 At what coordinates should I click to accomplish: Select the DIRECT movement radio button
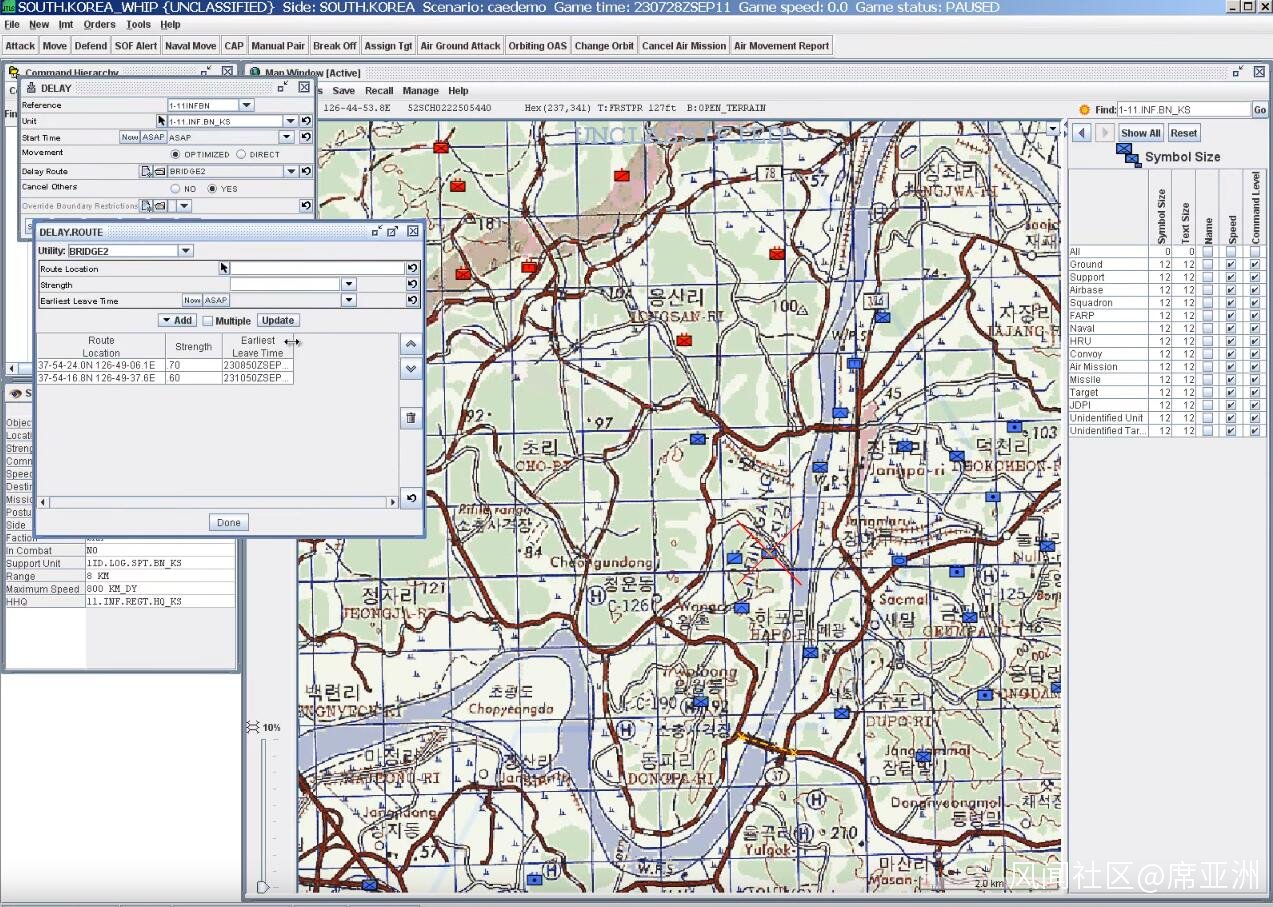click(241, 155)
